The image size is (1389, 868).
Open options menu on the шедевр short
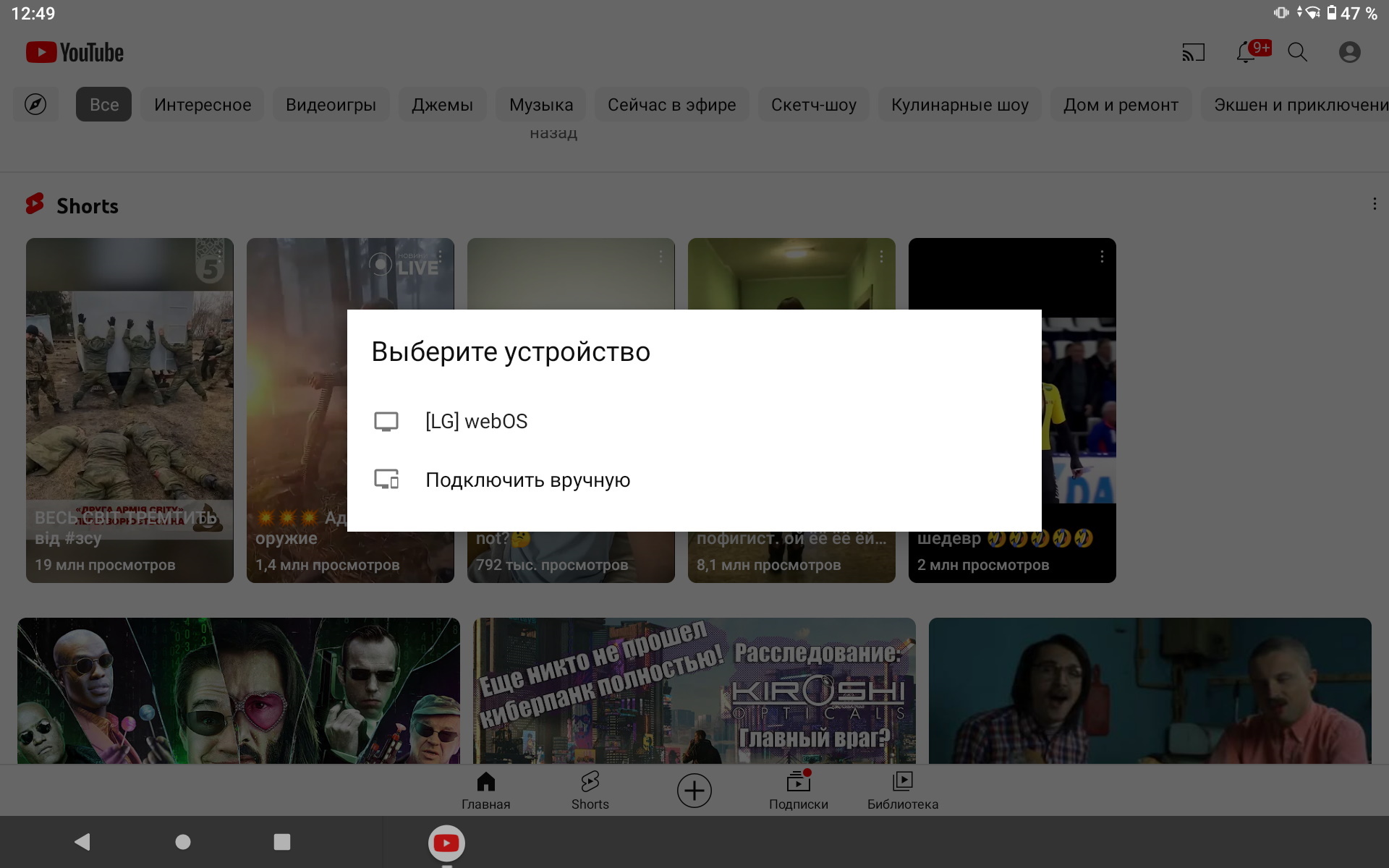(1101, 257)
